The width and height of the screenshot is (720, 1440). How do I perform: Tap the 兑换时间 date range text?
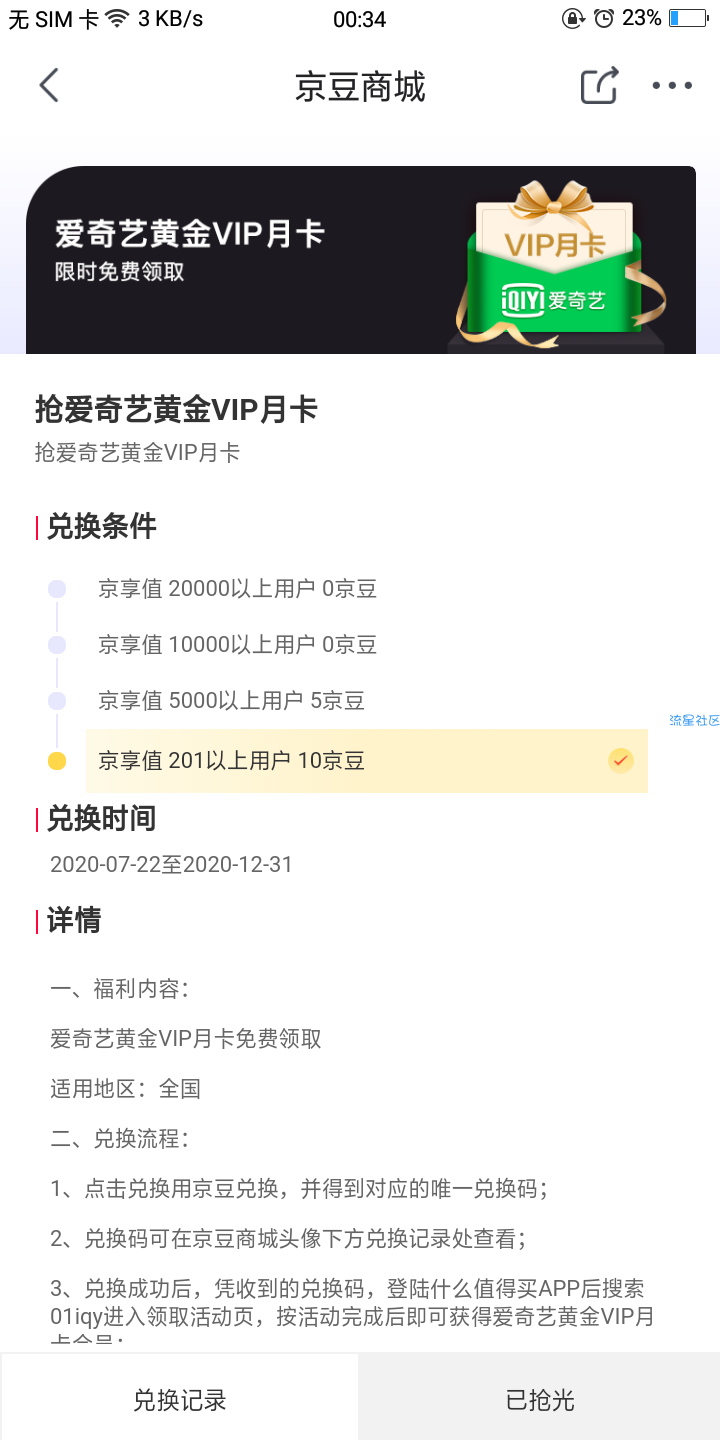tap(171, 864)
